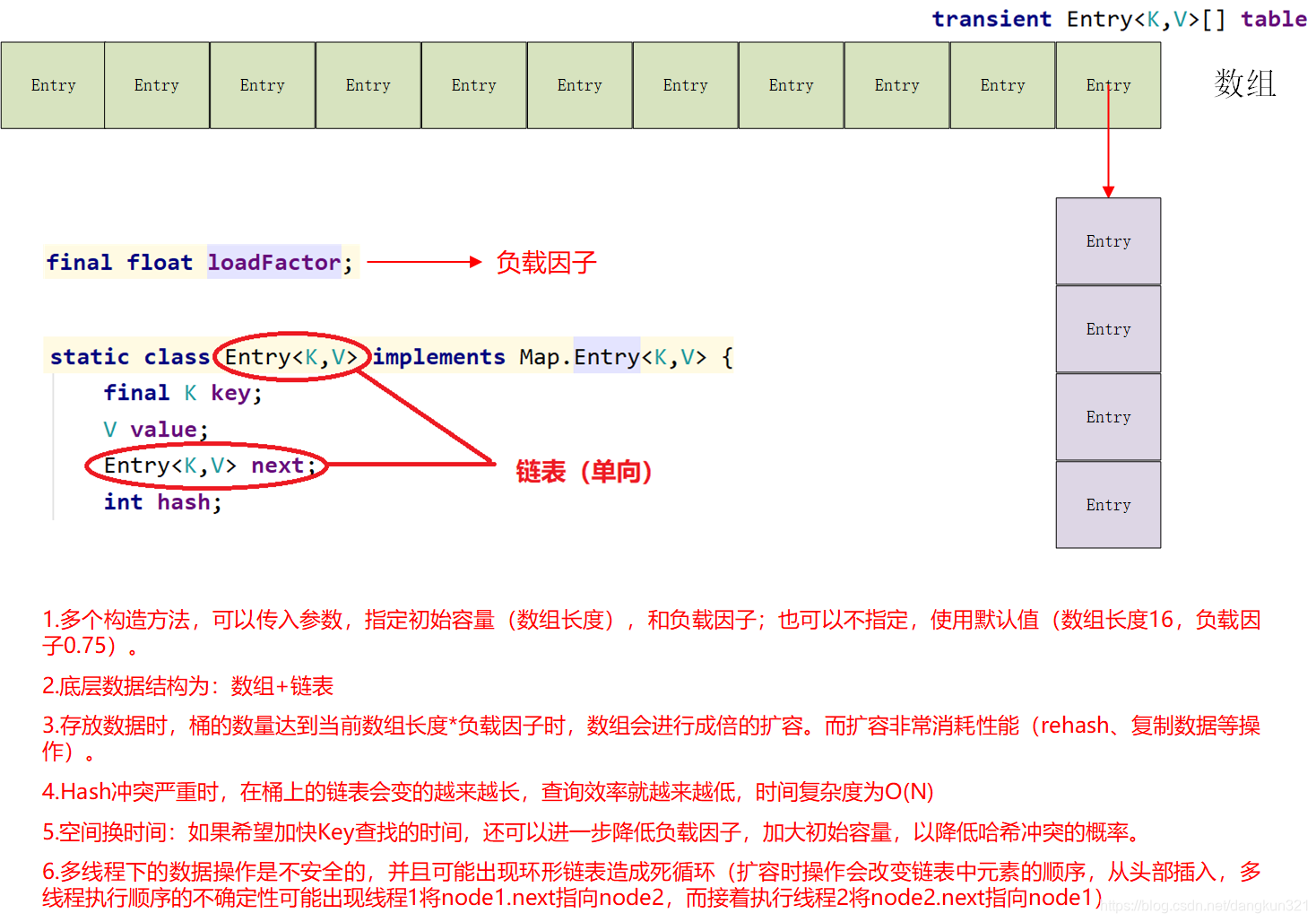Click the highlighted 'Map.Entry<K,V>' interface name
The height and width of the screenshot is (922, 1316).
613,357
